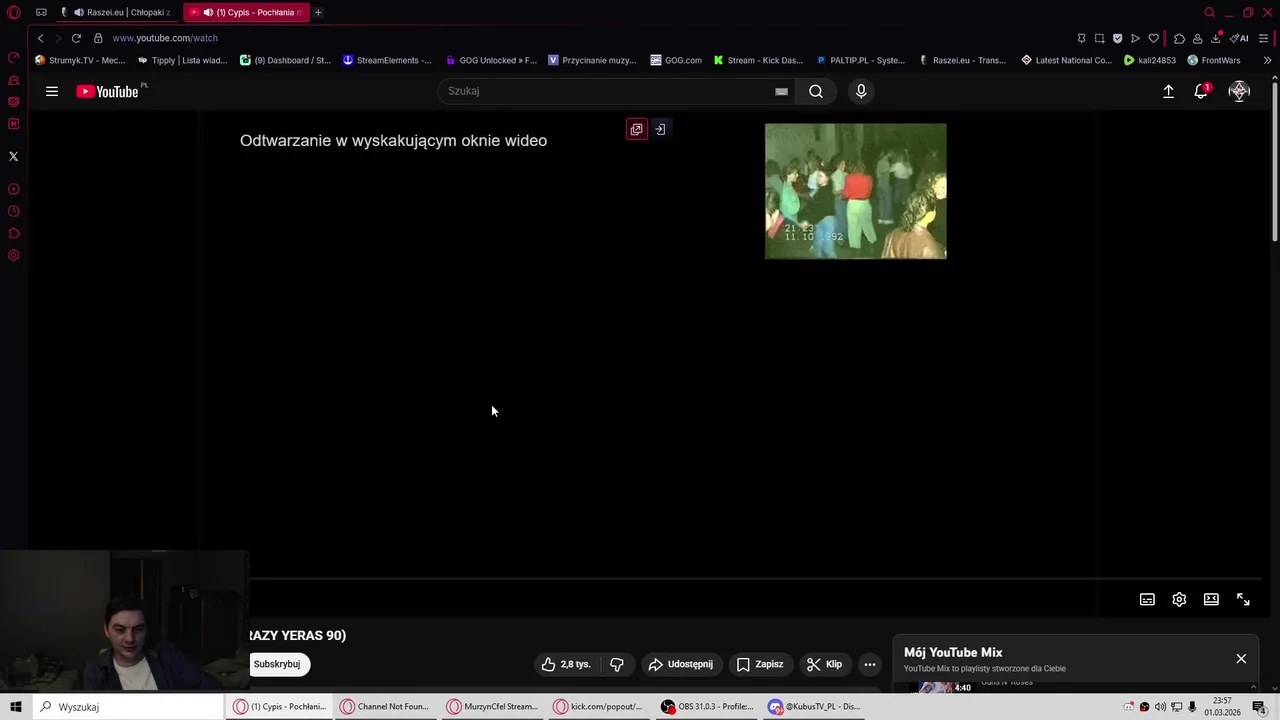Image resolution: width=1280 pixels, height=720 pixels.
Task: Open a new browser tab
Action: click(318, 12)
